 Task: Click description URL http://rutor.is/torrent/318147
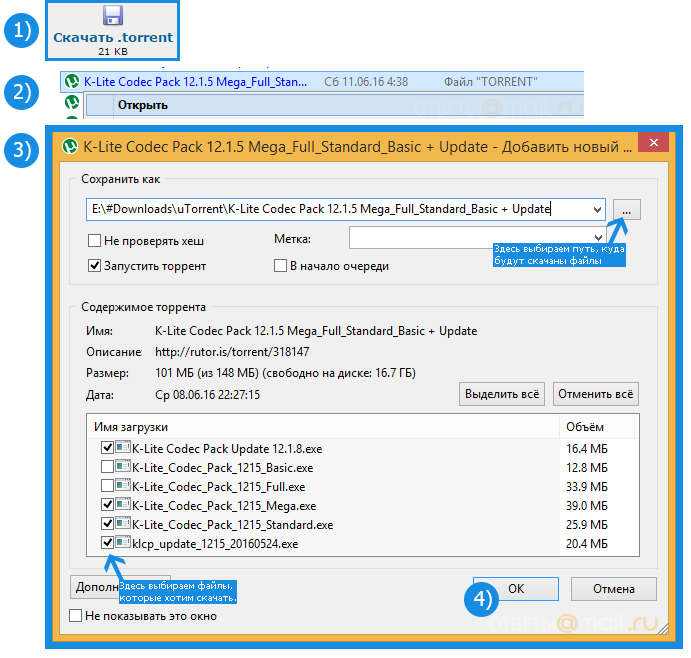(x=232, y=352)
